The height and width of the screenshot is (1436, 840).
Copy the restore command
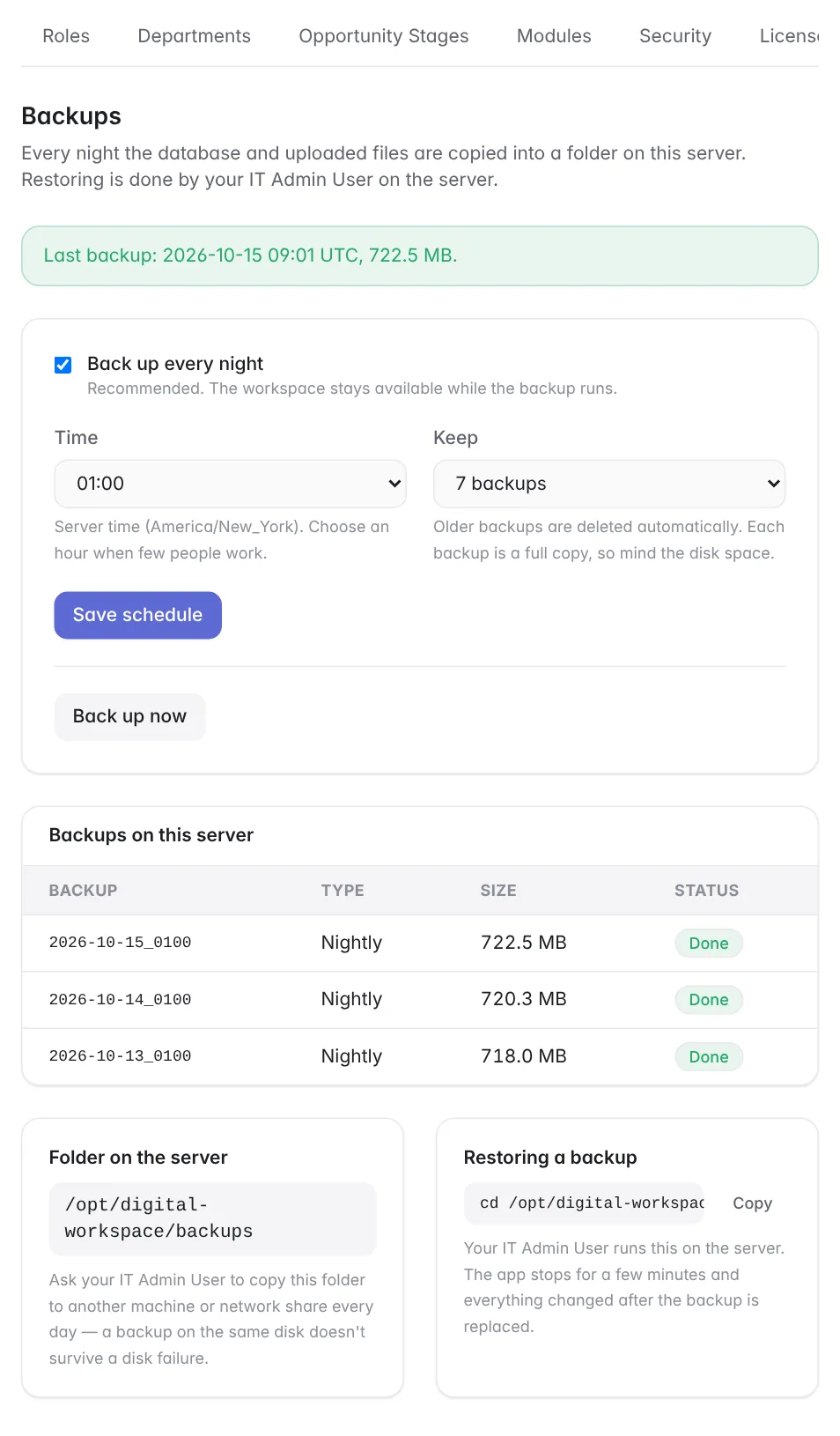[752, 1203]
